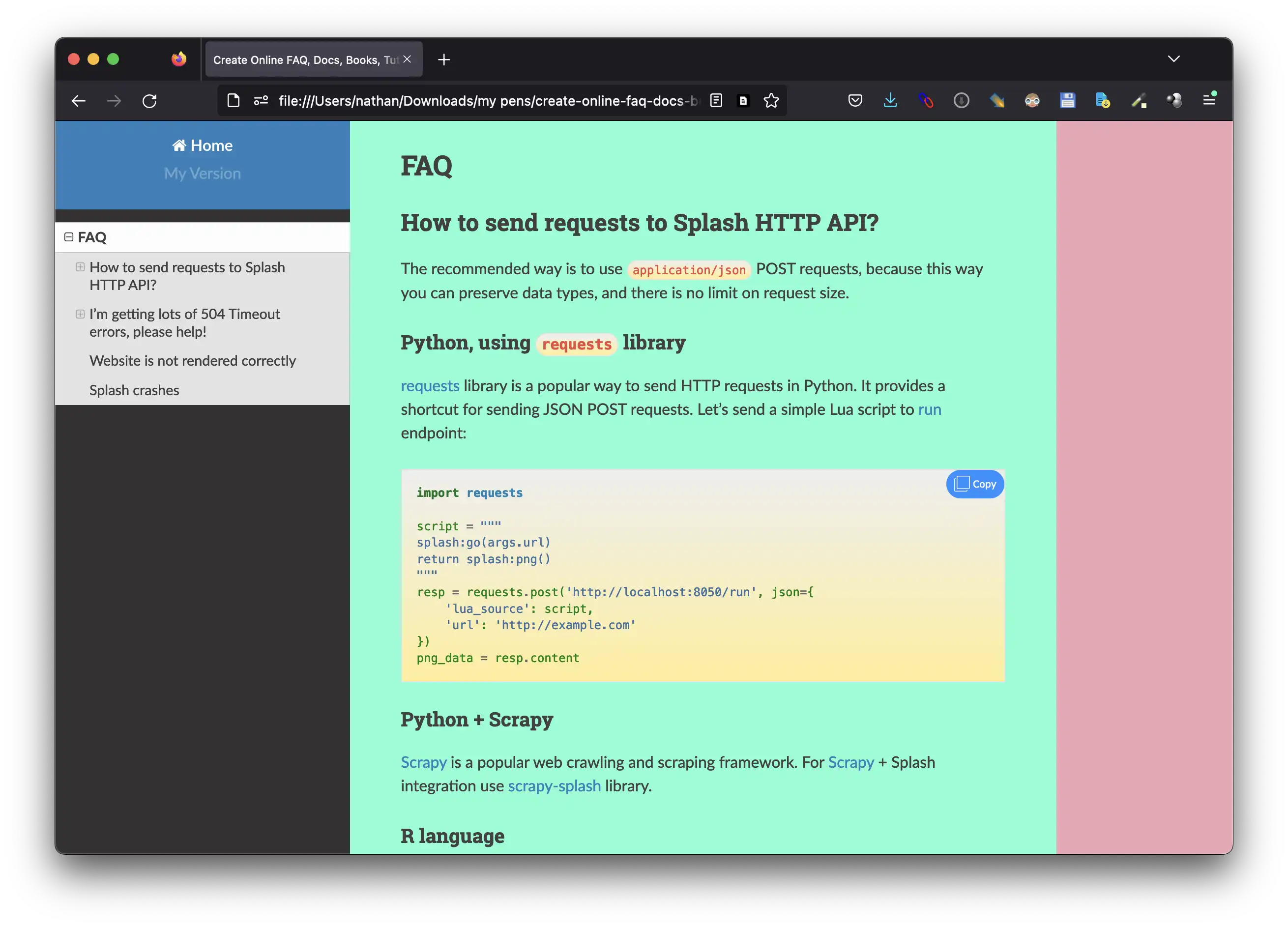Click the 'run' hyperlink in body text

[929, 408]
